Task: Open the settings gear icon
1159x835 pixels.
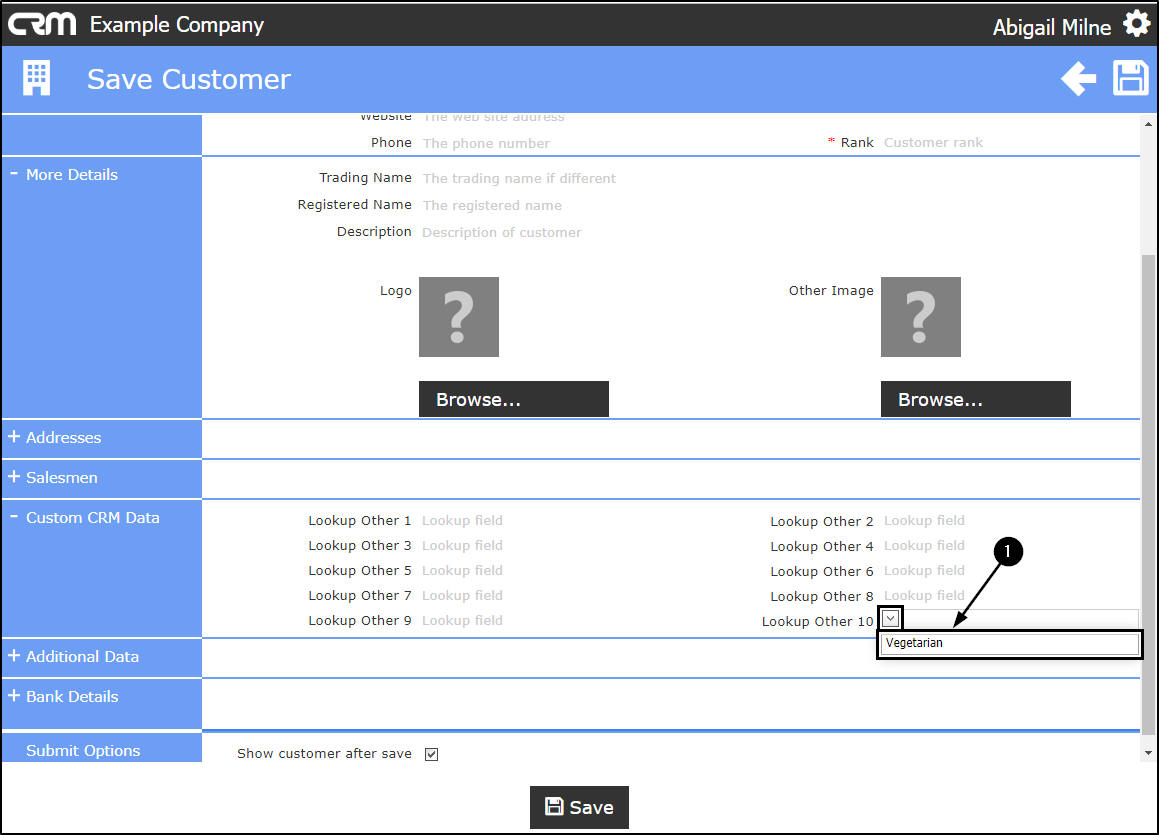Action: tap(1136, 24)
